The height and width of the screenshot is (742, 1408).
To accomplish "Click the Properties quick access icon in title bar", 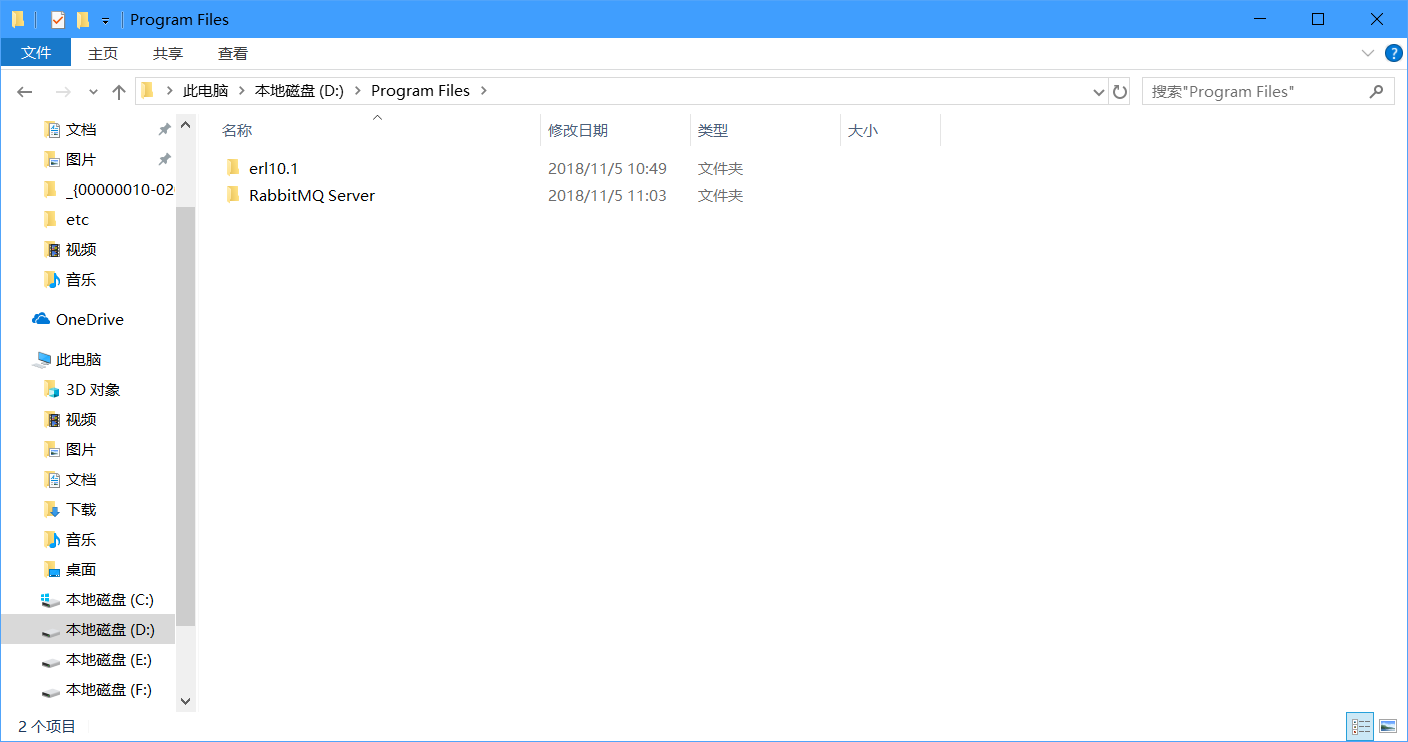I will (x=58, y=19).
